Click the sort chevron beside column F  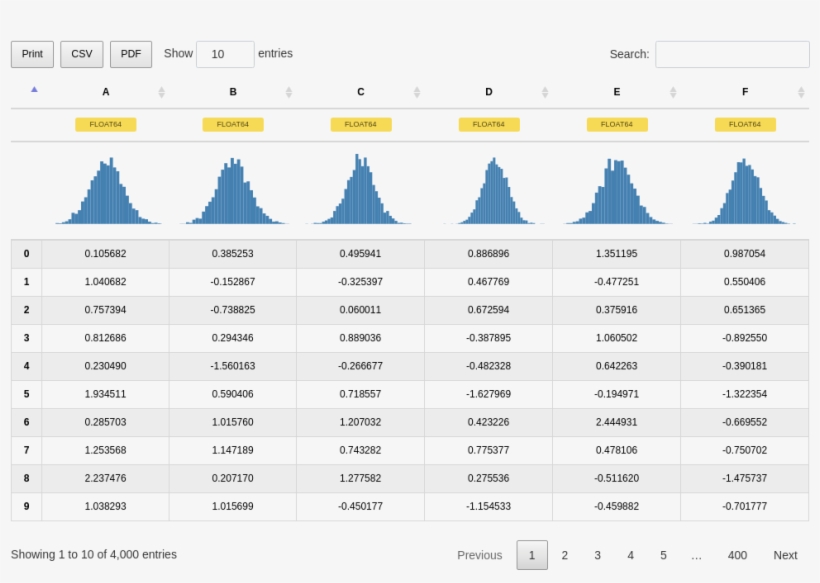point(800,91)
